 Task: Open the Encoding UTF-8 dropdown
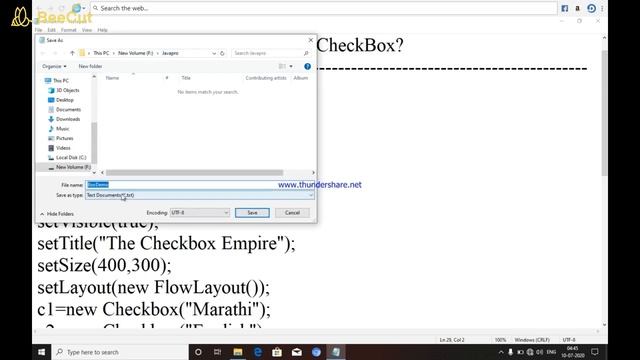tap(200, 213)
